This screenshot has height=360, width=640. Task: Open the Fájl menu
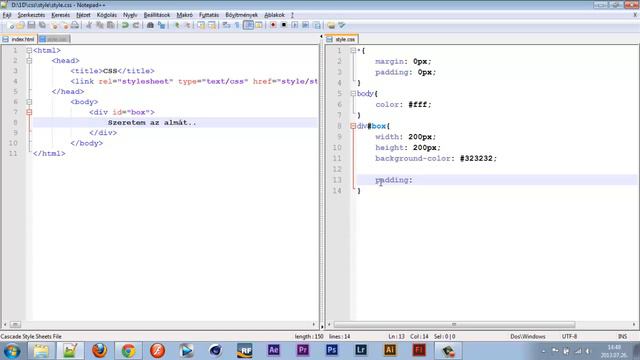tap(7, 15)
